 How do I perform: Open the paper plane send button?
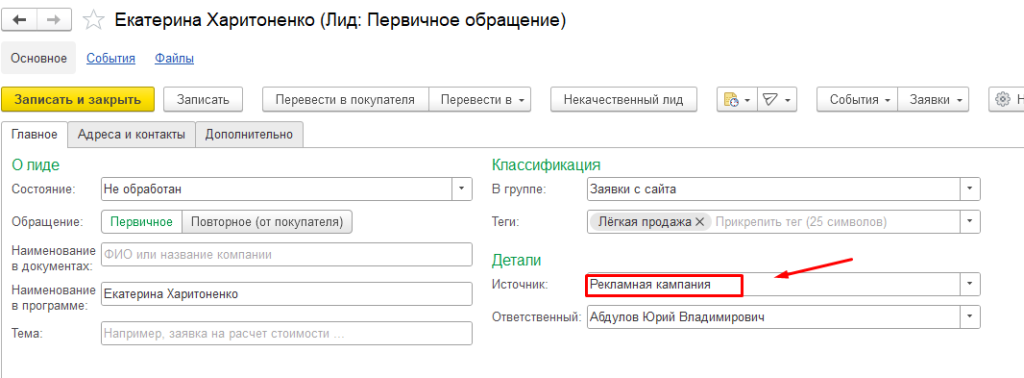coord(777,100)
